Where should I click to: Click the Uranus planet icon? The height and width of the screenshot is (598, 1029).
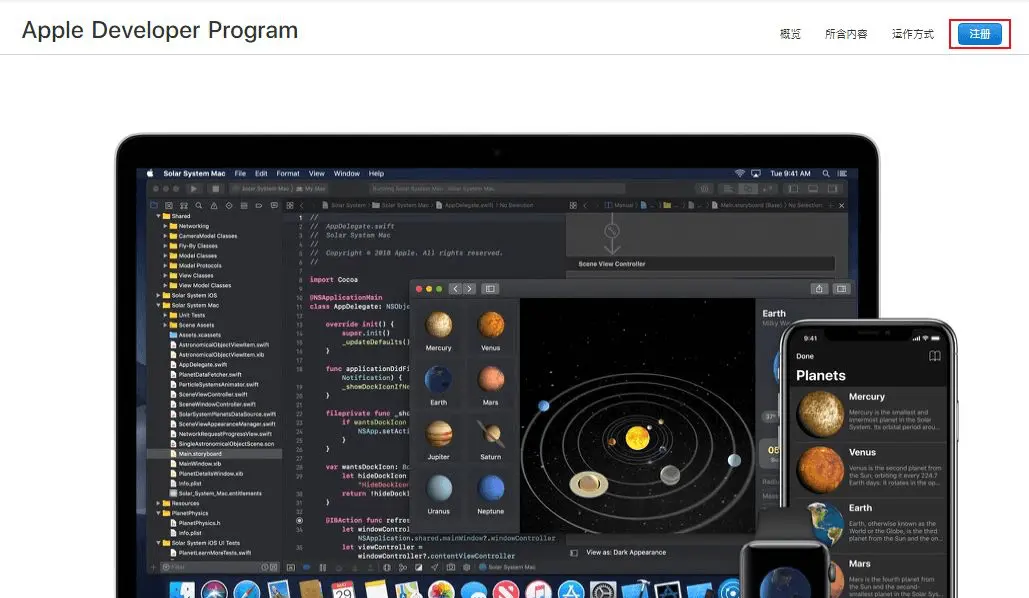point(438,488)
